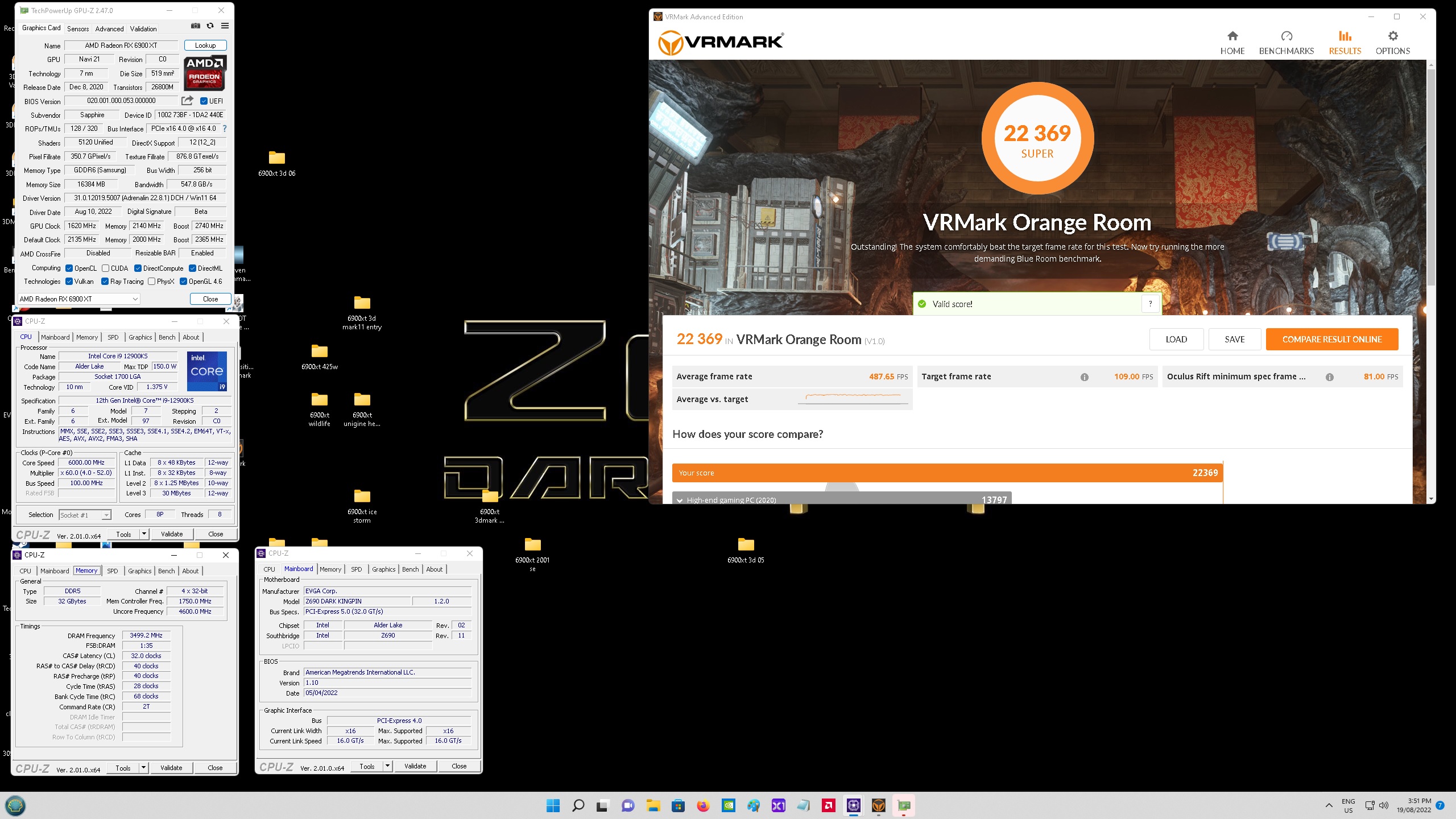
Task: Open the '6900xt 2001 se' desktop folder
Action: tap(532, 553)
